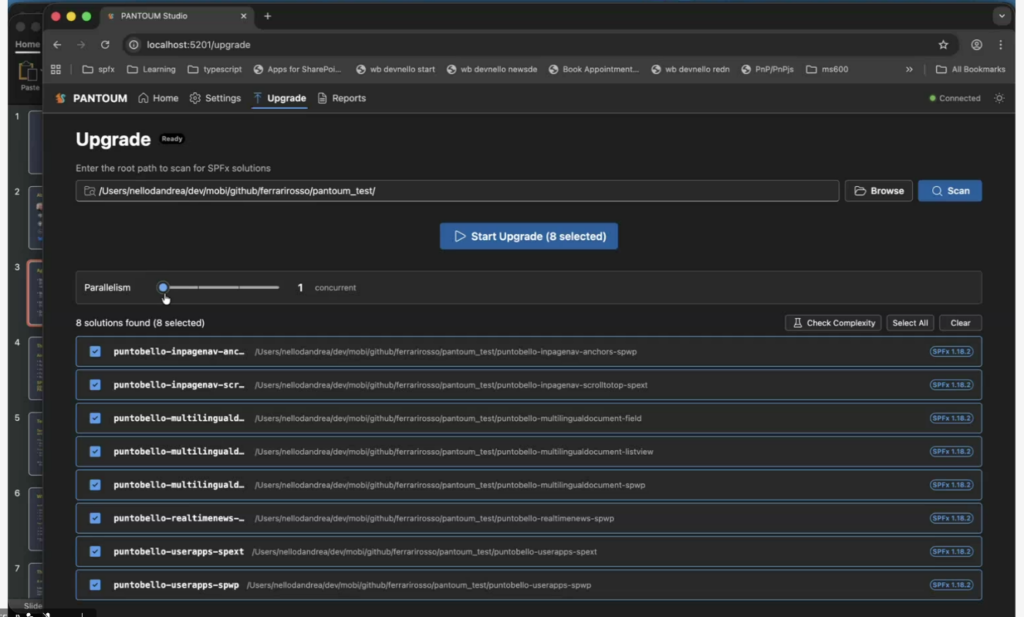Expand the tab search dropdown arrow
Screen dimensions: 1024x617
[1001, 16]
